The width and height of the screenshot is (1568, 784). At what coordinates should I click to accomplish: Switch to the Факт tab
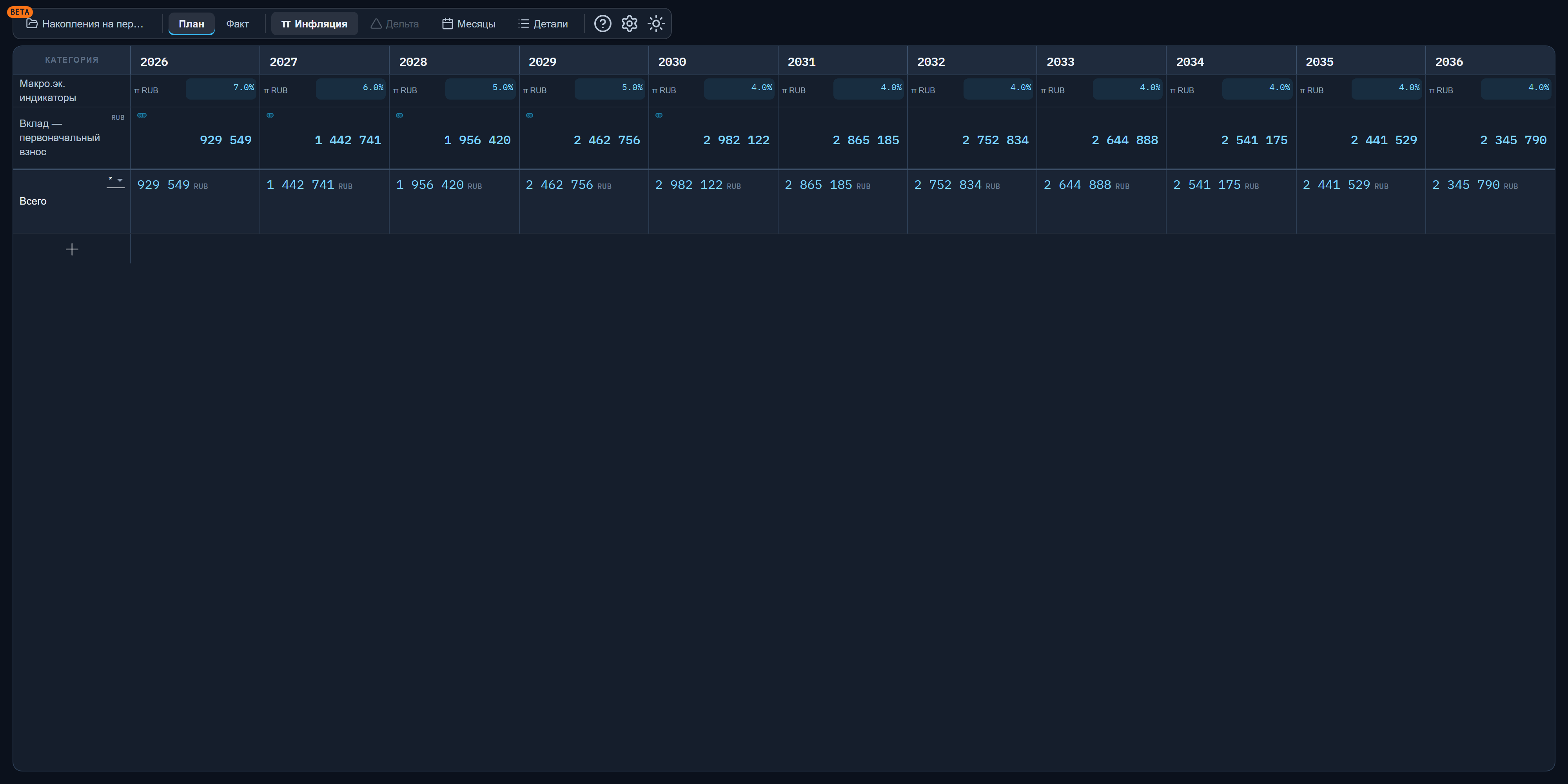click(238, 24)
